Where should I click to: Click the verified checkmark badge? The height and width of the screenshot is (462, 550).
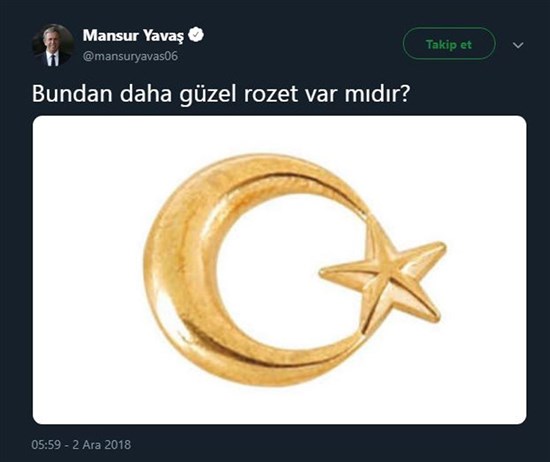pos(196,34)
